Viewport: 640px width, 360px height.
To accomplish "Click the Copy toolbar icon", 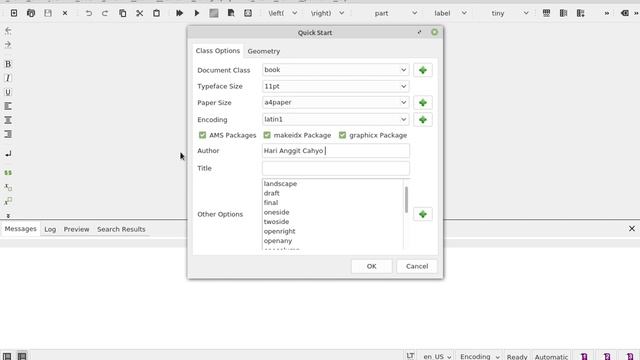I will coord(122,13).
